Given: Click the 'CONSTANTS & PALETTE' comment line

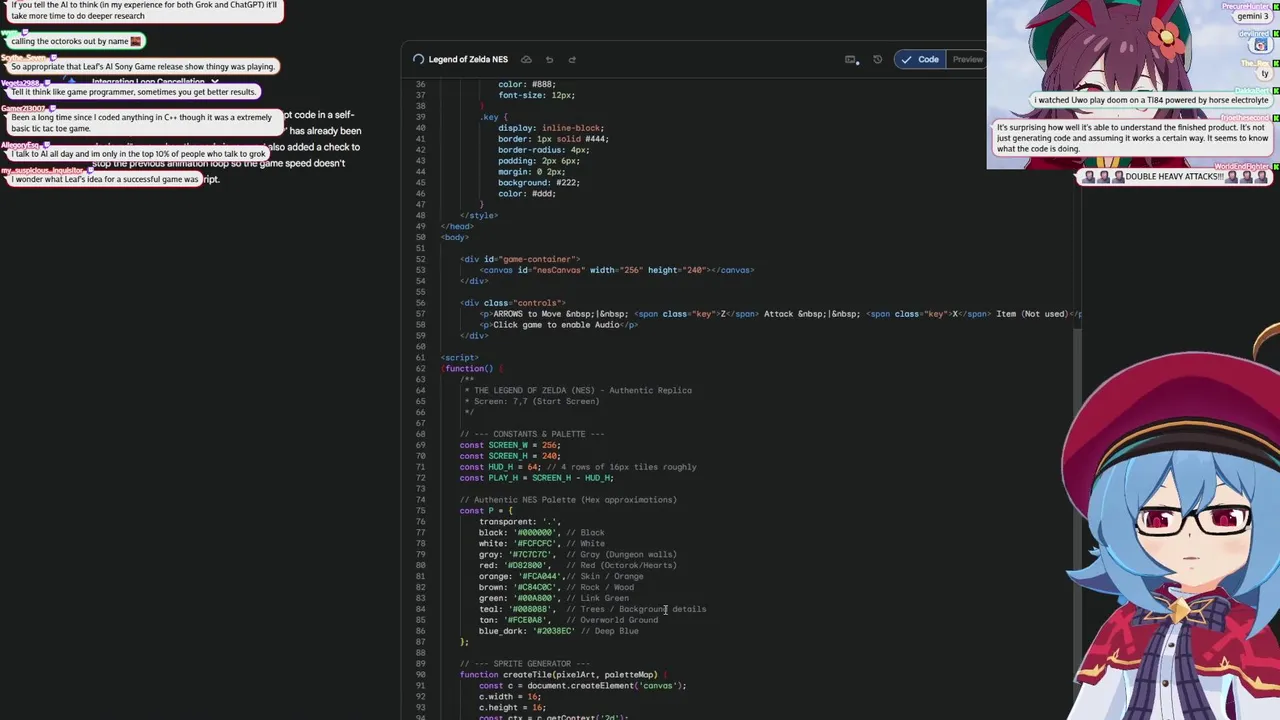Looking at the screenshot, I should point(532,434).
